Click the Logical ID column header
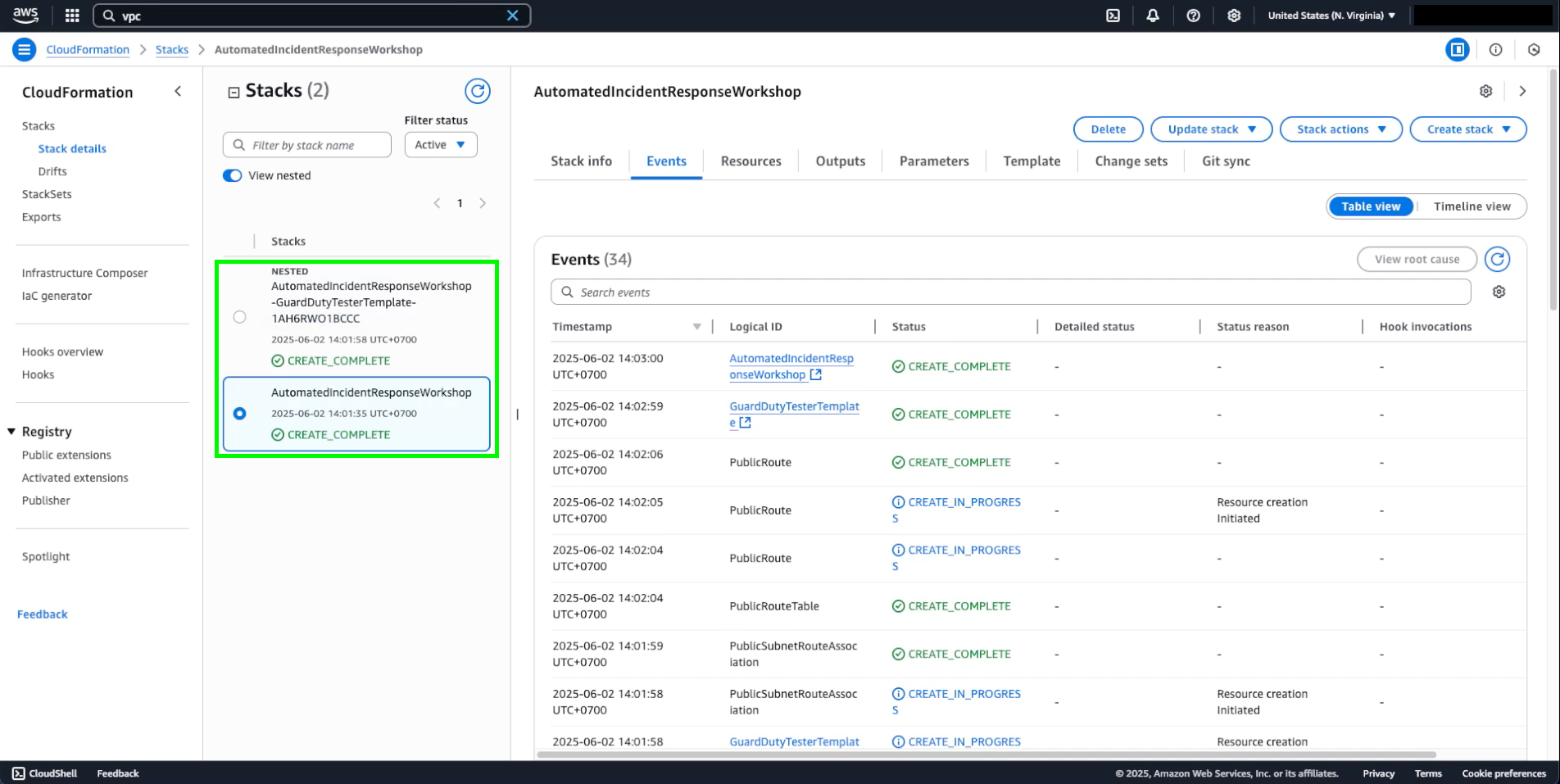 (755, 327)
